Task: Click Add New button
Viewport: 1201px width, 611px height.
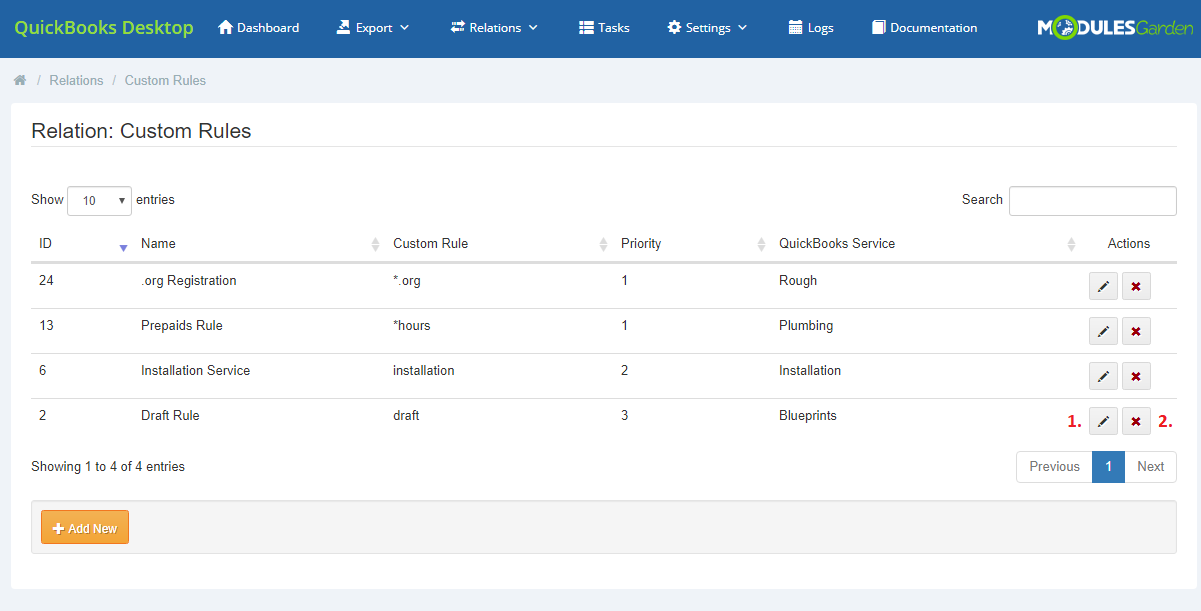Action: point(85,528)
